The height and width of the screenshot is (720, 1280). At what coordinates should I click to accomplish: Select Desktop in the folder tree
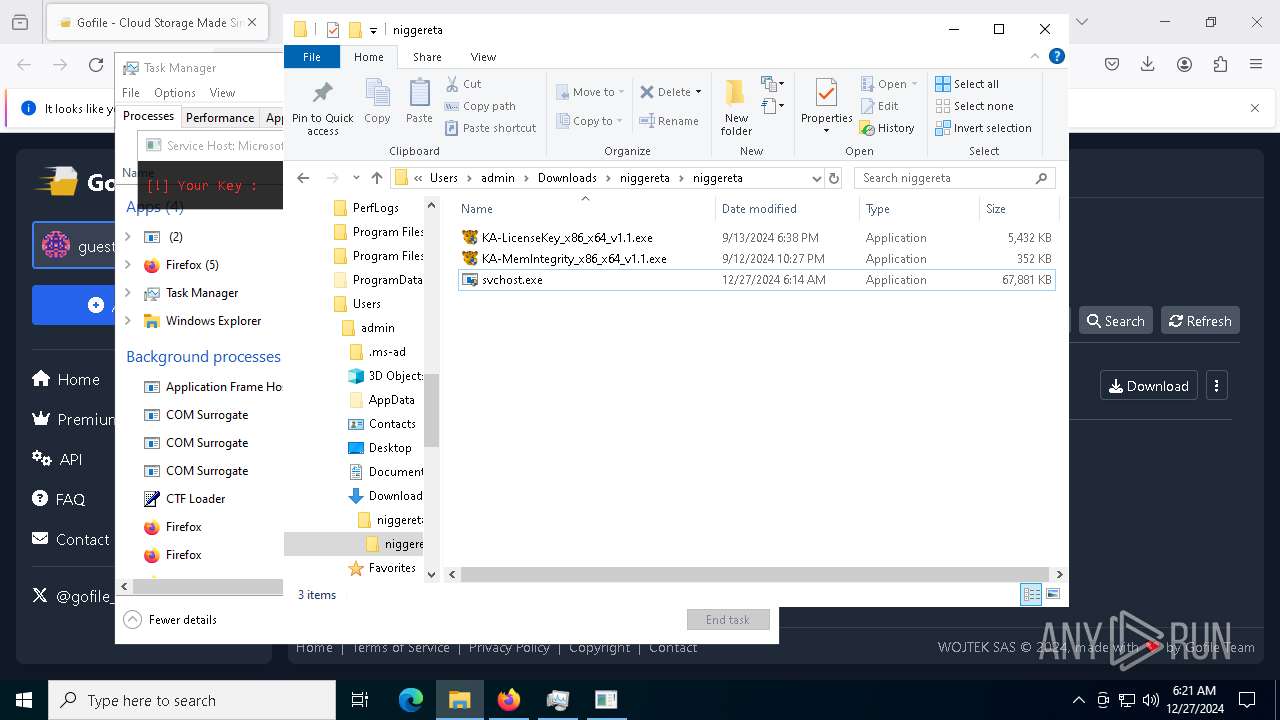pyautogui.click(x=379, y=448)
